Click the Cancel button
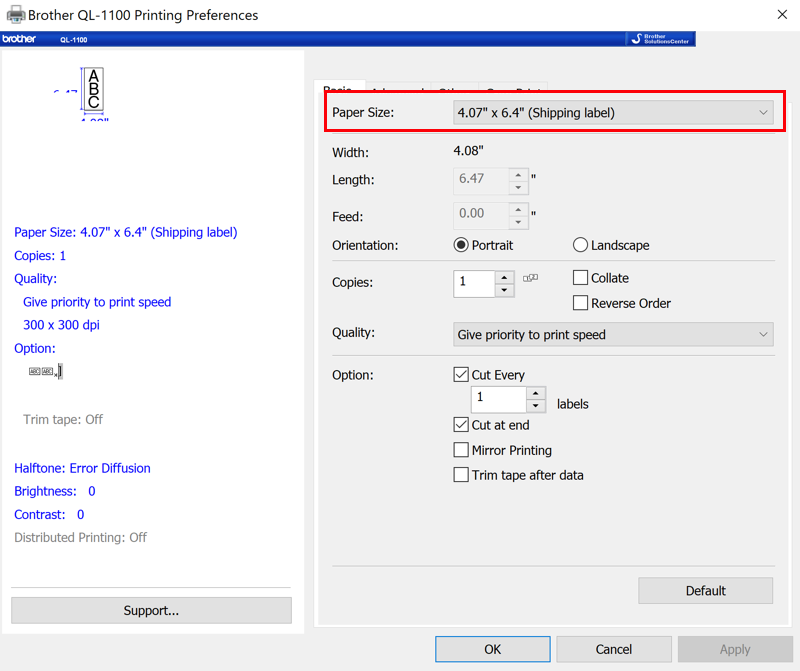 pyautogui.click(x=614, y=649)
